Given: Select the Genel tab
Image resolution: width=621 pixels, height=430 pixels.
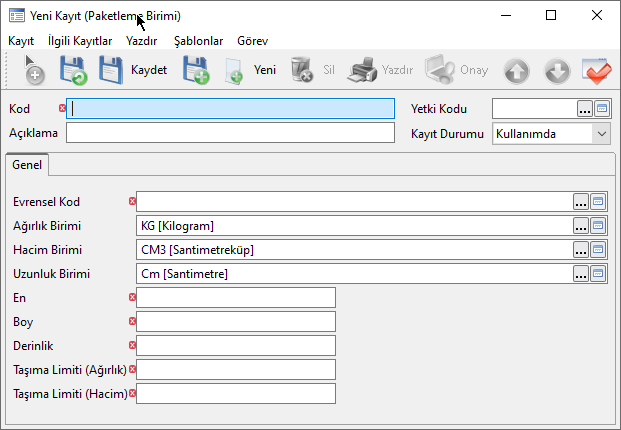Looking at the screenshot, I should (x=27, y=165).
